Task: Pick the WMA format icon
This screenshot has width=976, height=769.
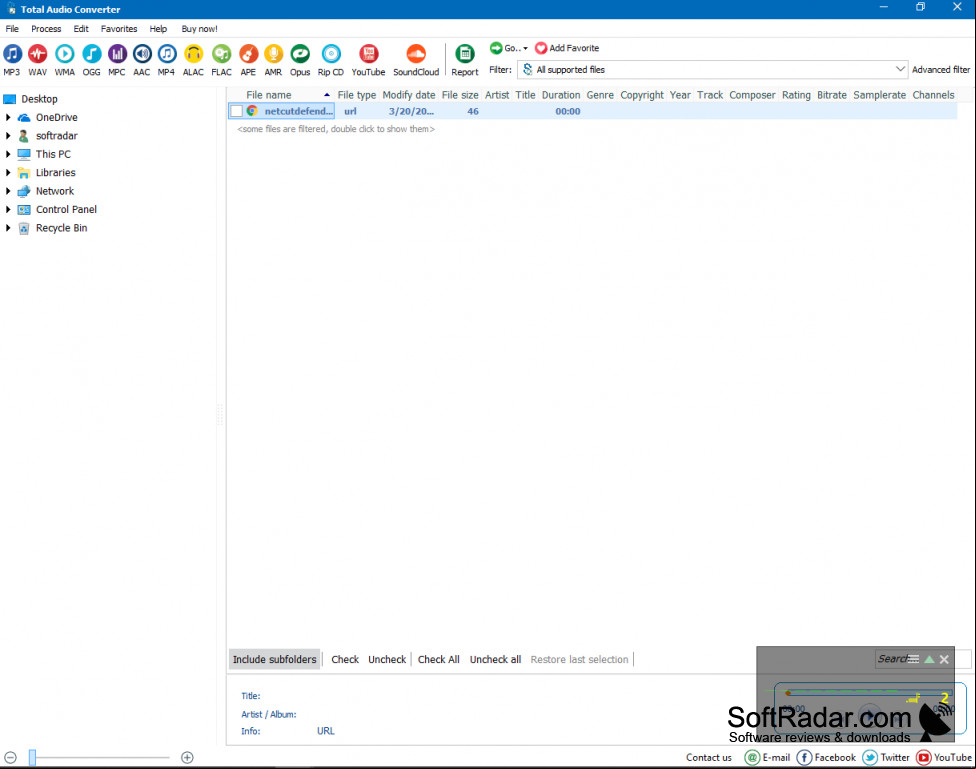Action: [65, 54]
